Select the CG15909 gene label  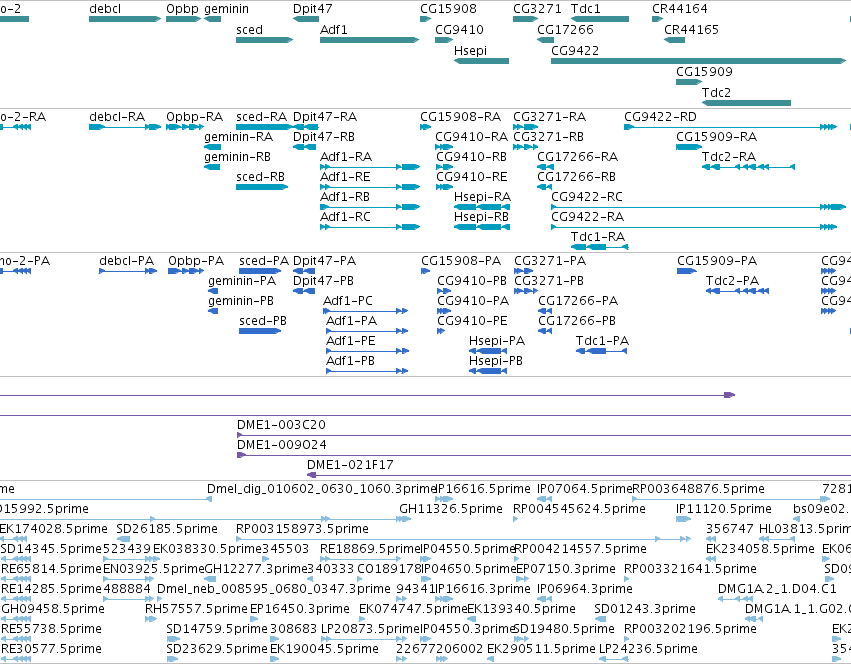tap(704, 72)
